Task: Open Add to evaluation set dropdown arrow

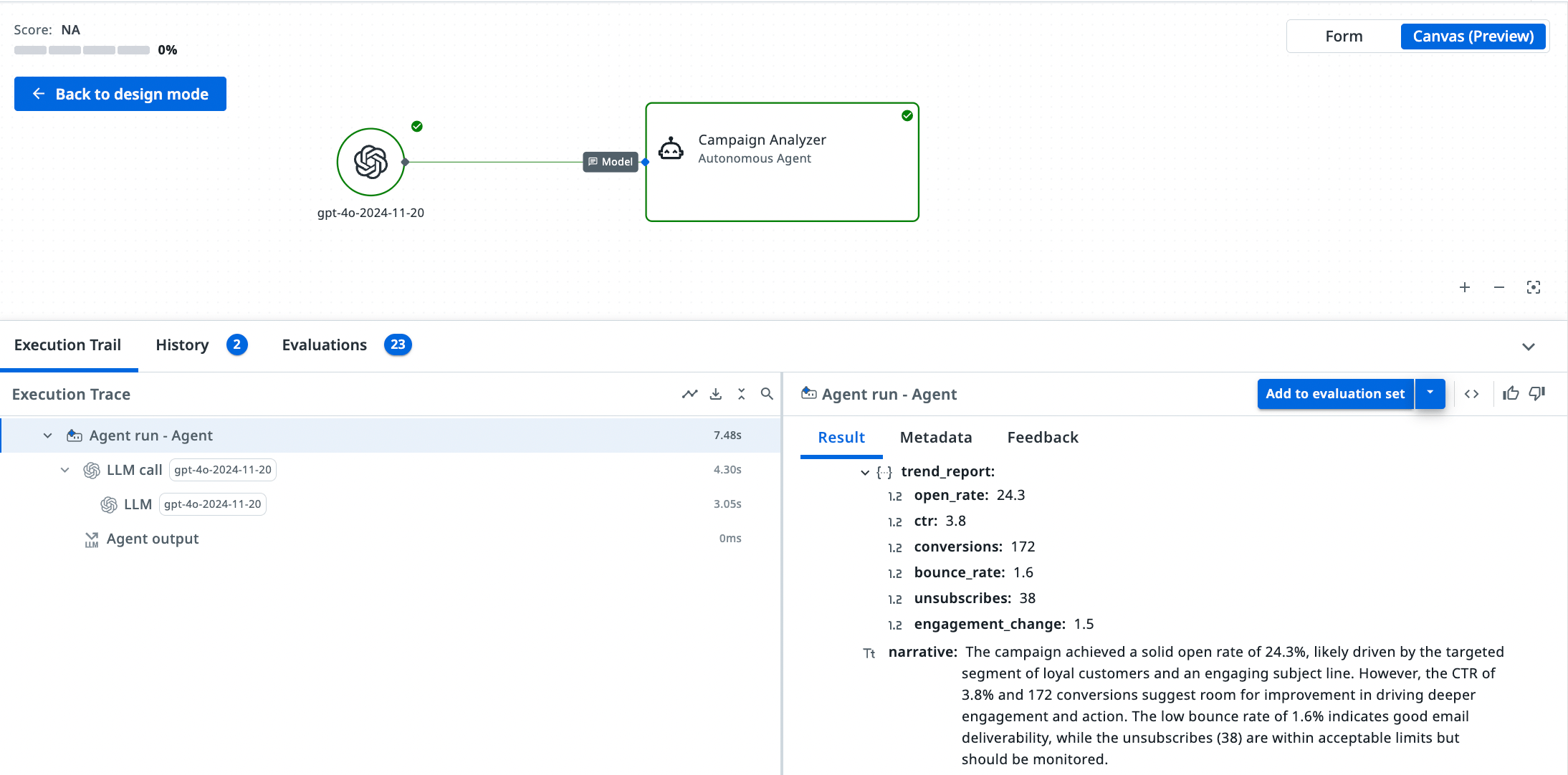Action: [1430, 393]
